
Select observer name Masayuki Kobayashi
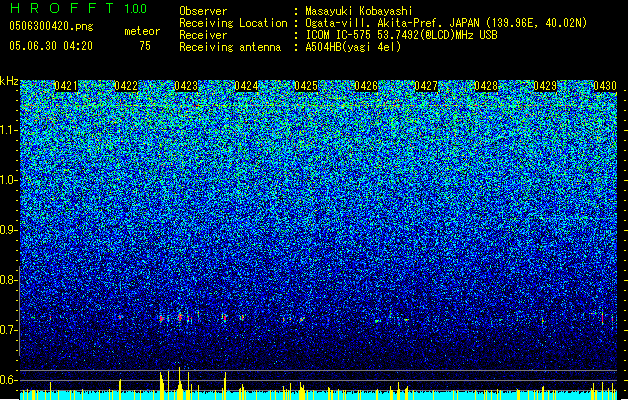click(359, 11)
